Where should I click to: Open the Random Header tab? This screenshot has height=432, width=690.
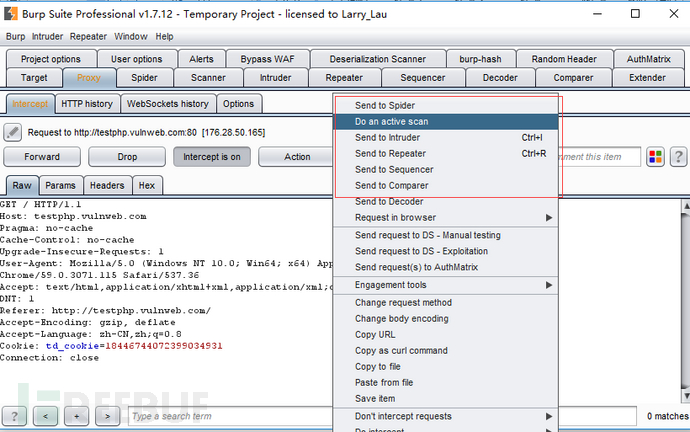pos(564,59)
